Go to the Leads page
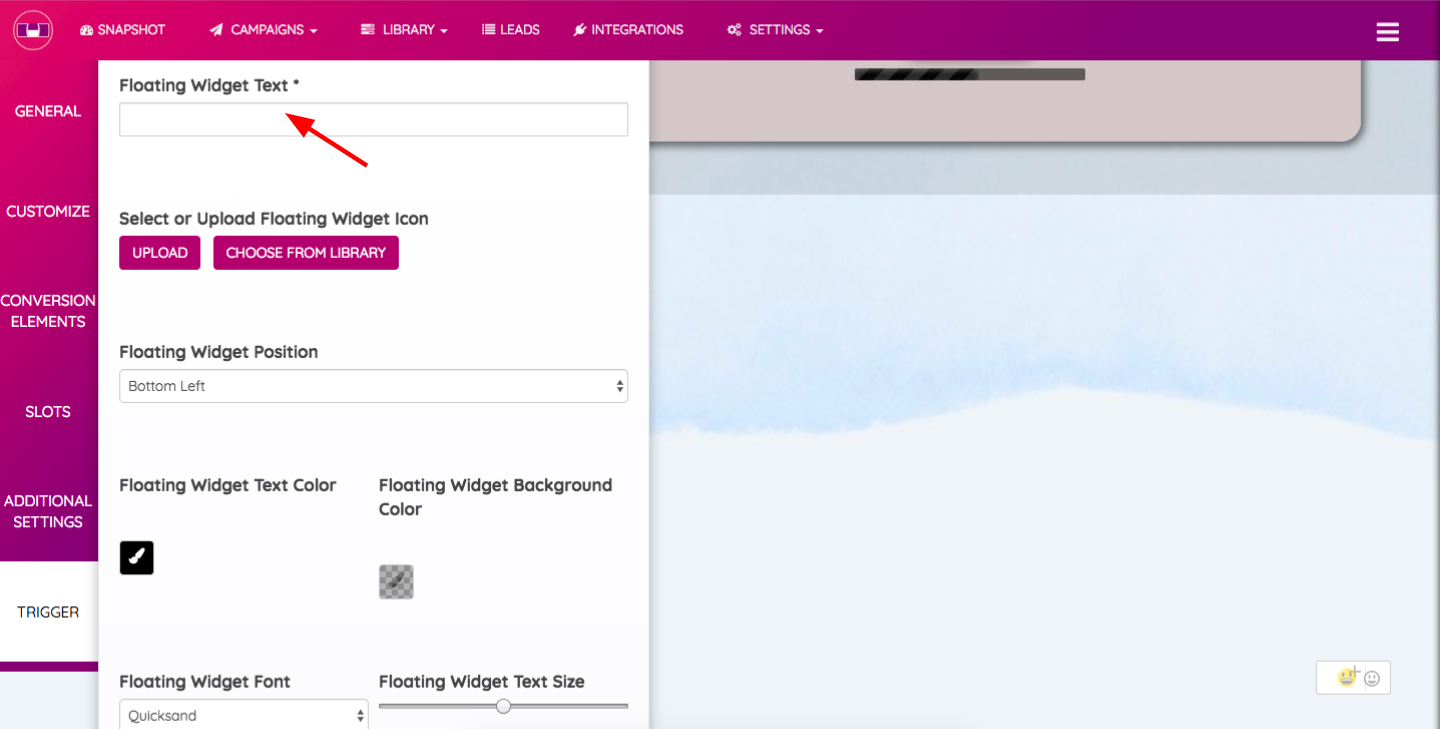The height and width of the screenshot is (729, 1440). coord(511,30)
